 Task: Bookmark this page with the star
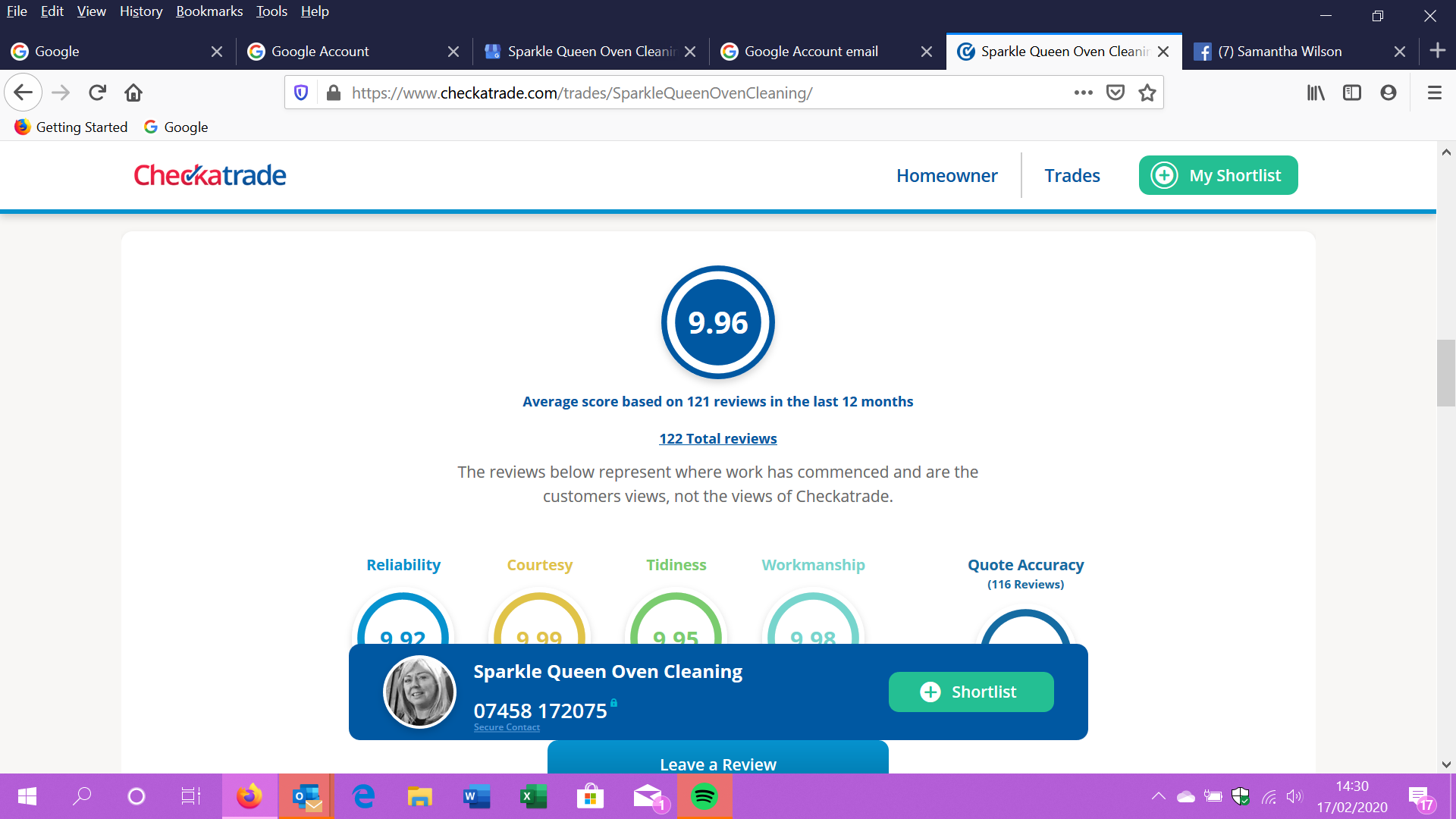pos(1147,93)
